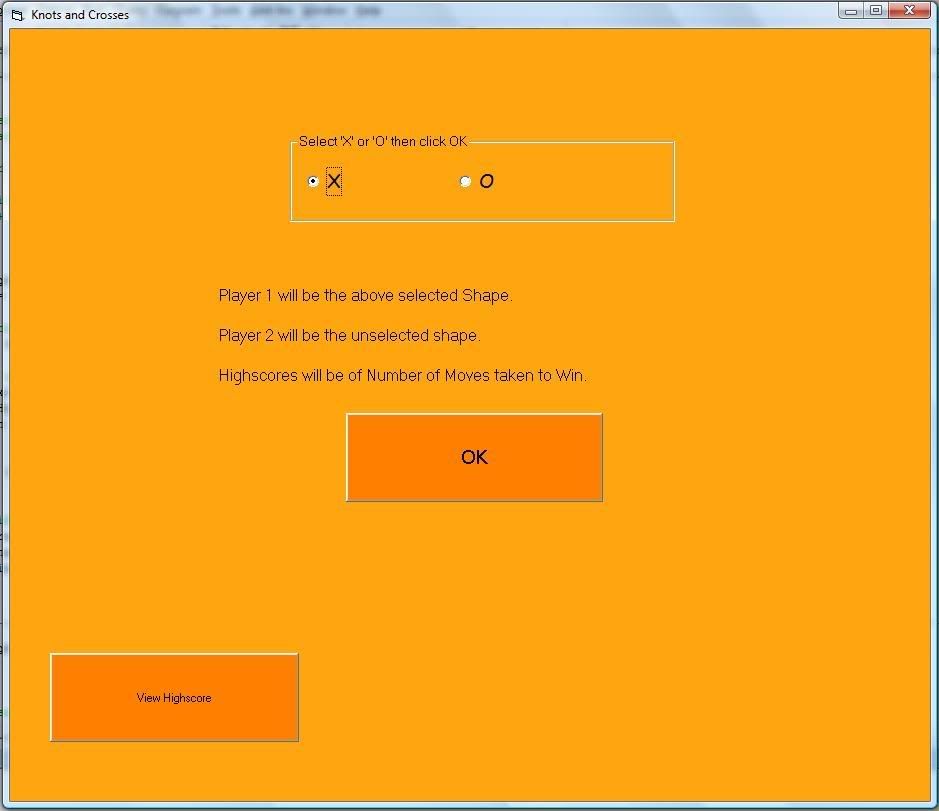Minimize the Knots and Crosses window
Screen dimensions: 939x811
[x=851, y=11]
